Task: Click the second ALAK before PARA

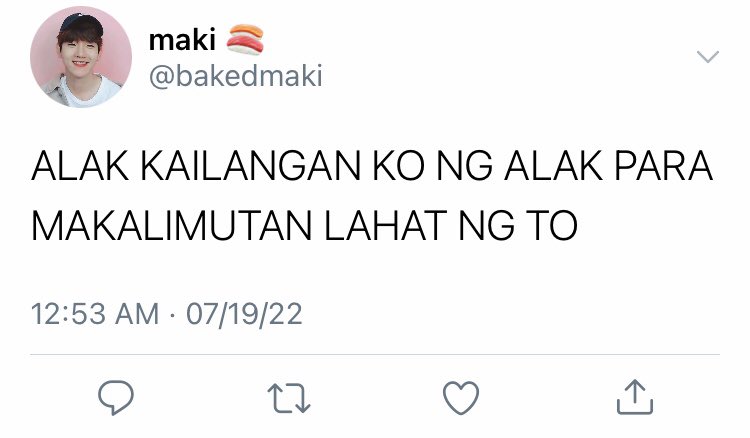Action: 553,166
